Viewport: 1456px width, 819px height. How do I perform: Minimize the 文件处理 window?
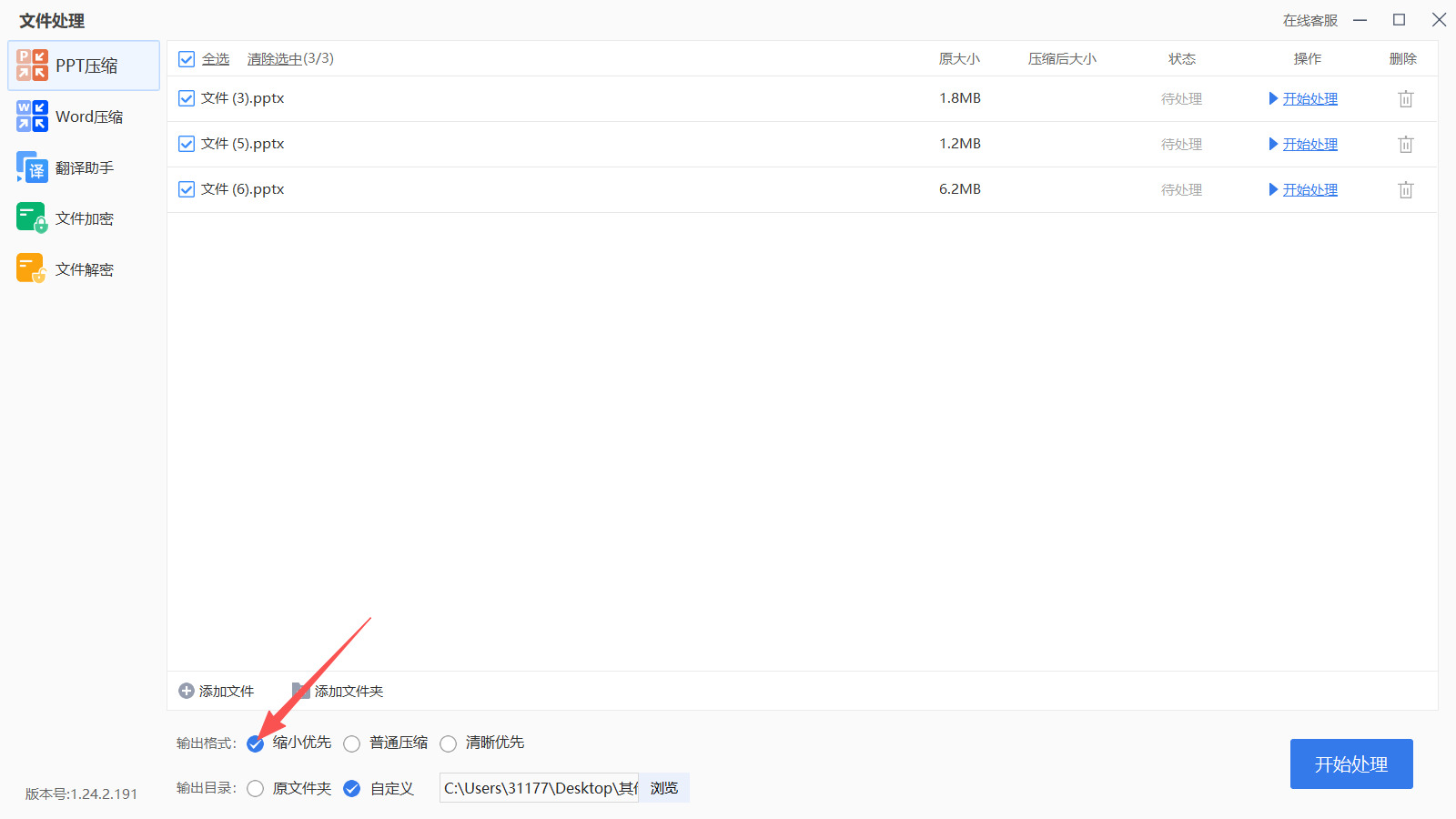1360,20
